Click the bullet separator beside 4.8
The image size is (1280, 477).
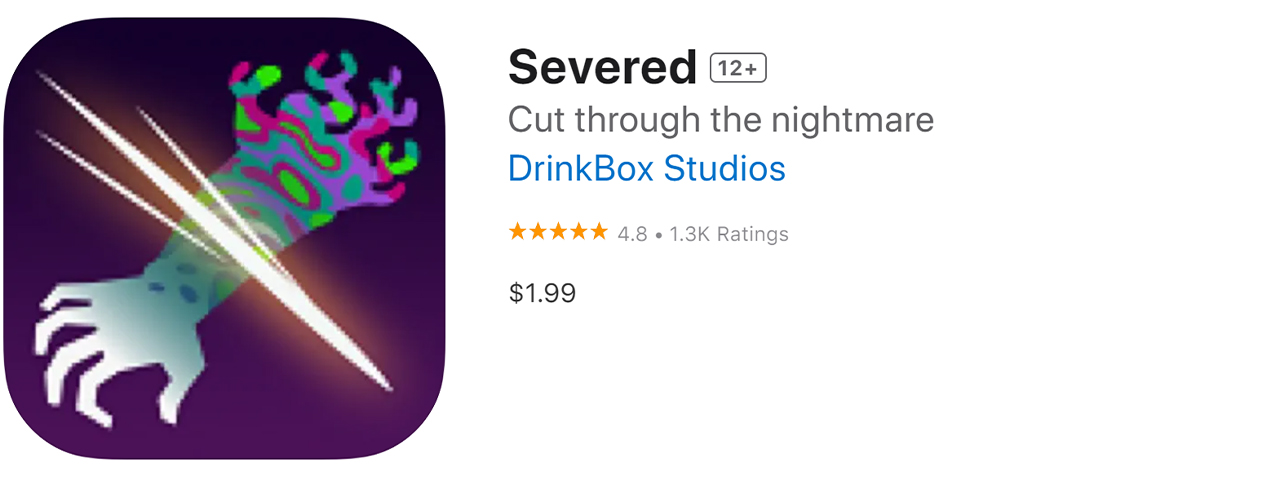[x=658, y=235]
